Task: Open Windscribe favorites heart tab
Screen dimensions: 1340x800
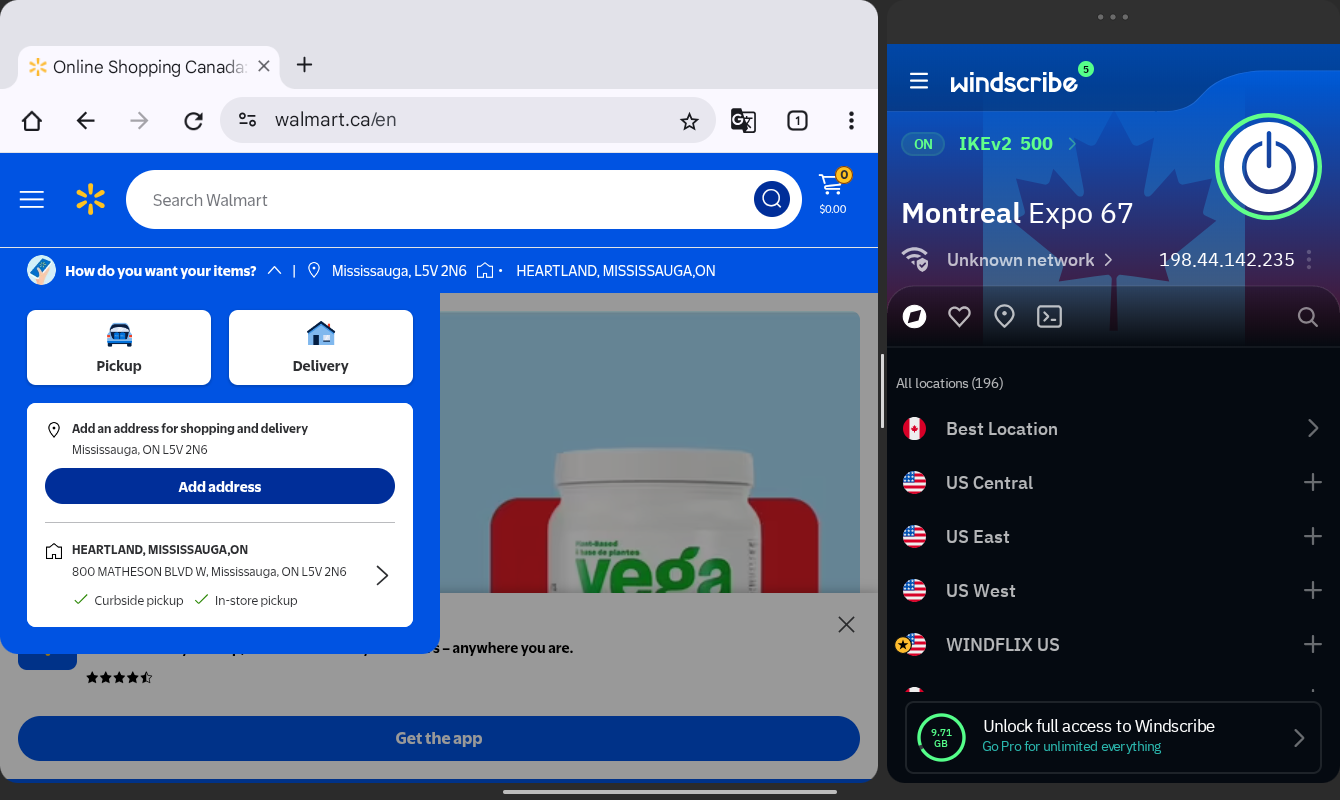Action: 959,317
